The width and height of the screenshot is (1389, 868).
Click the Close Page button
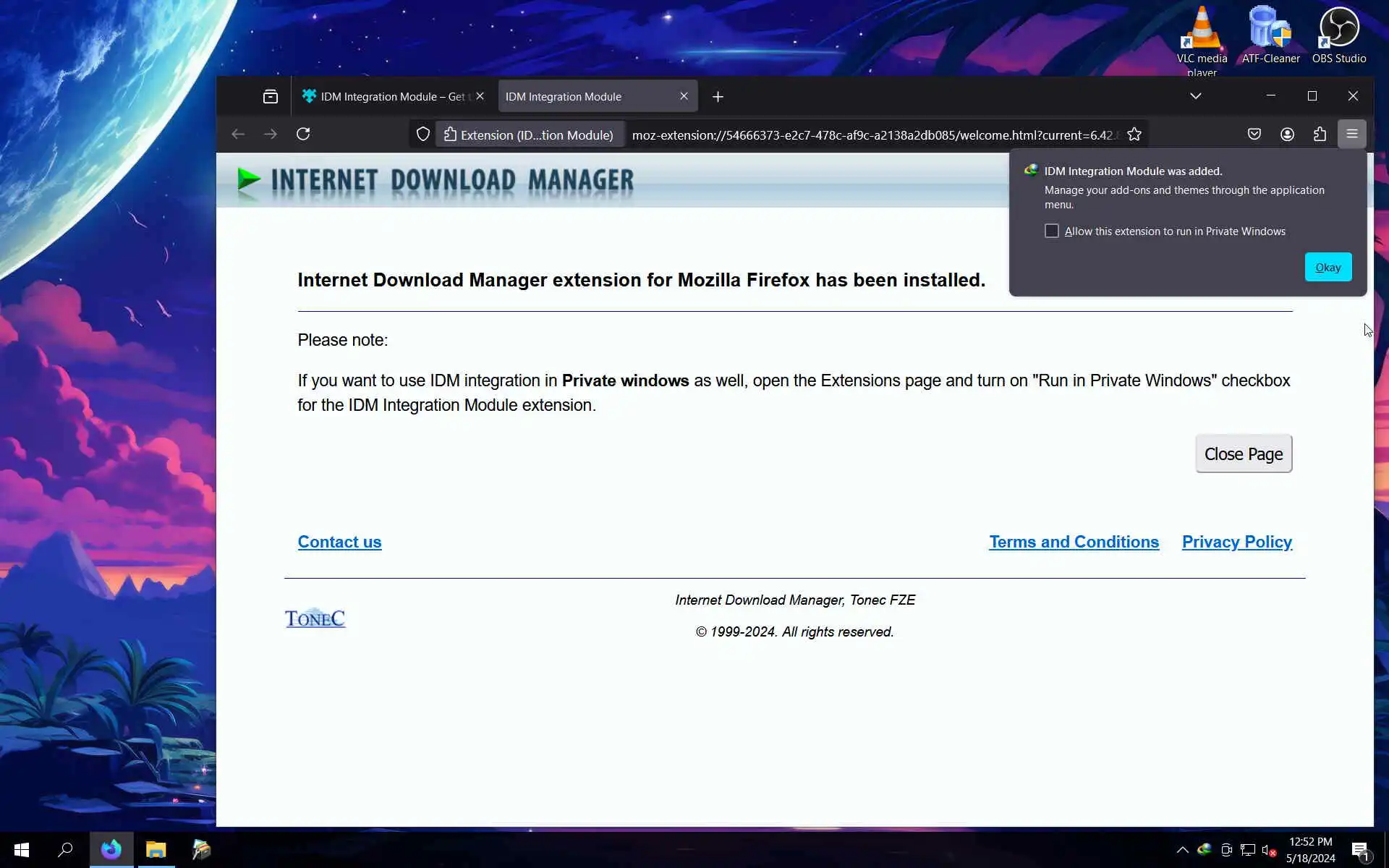(1243, 454)
